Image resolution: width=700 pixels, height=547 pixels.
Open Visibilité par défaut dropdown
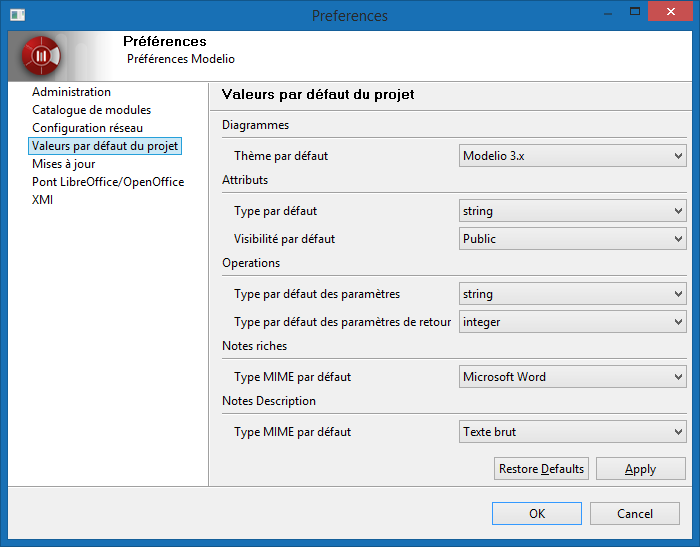pyautogui.click(x=572, y=239)
